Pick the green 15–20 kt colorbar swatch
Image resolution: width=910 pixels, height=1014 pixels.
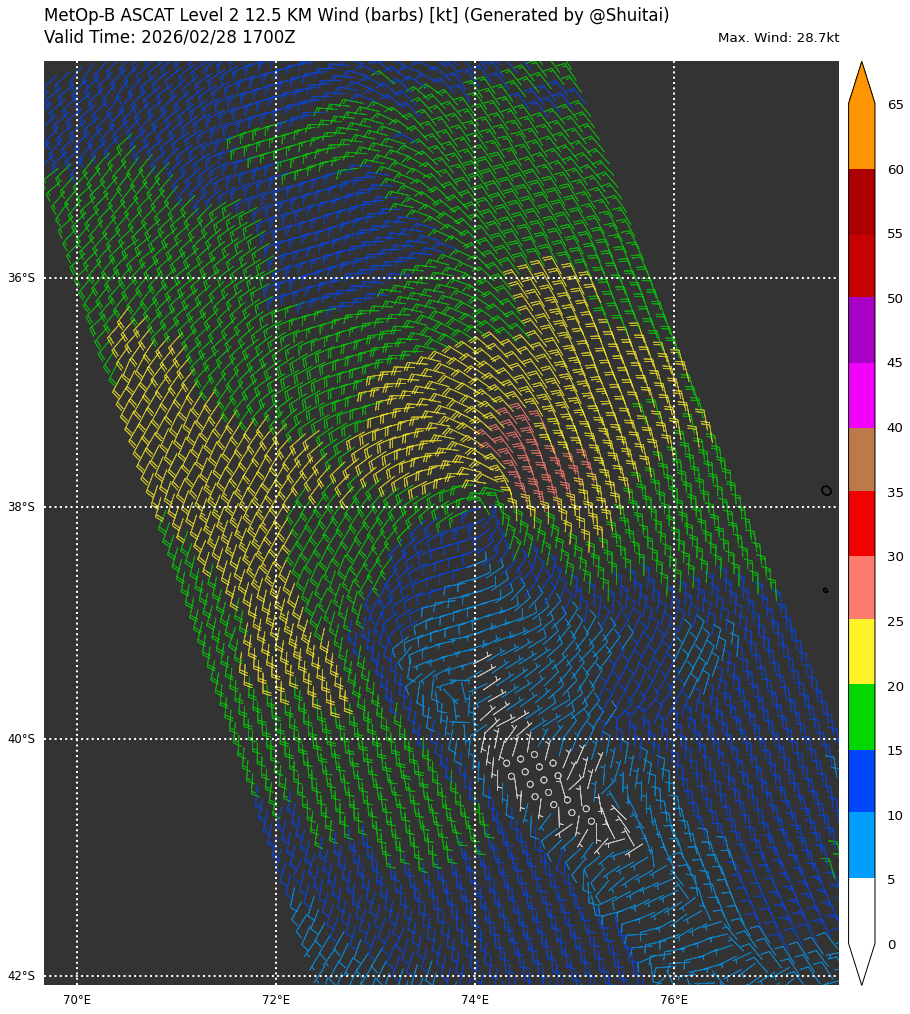[x=861, y=717]
